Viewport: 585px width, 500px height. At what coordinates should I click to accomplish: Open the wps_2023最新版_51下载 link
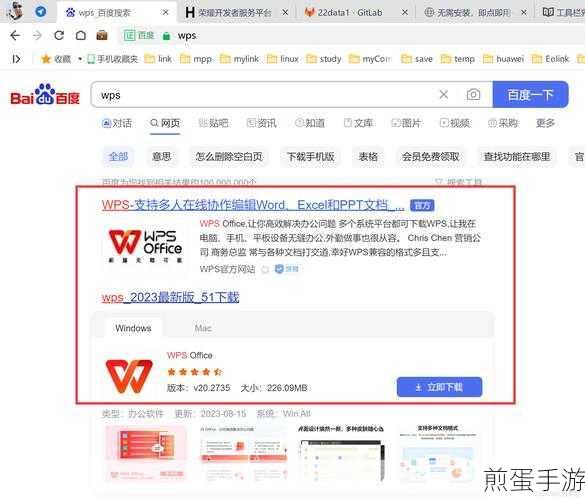170,297
